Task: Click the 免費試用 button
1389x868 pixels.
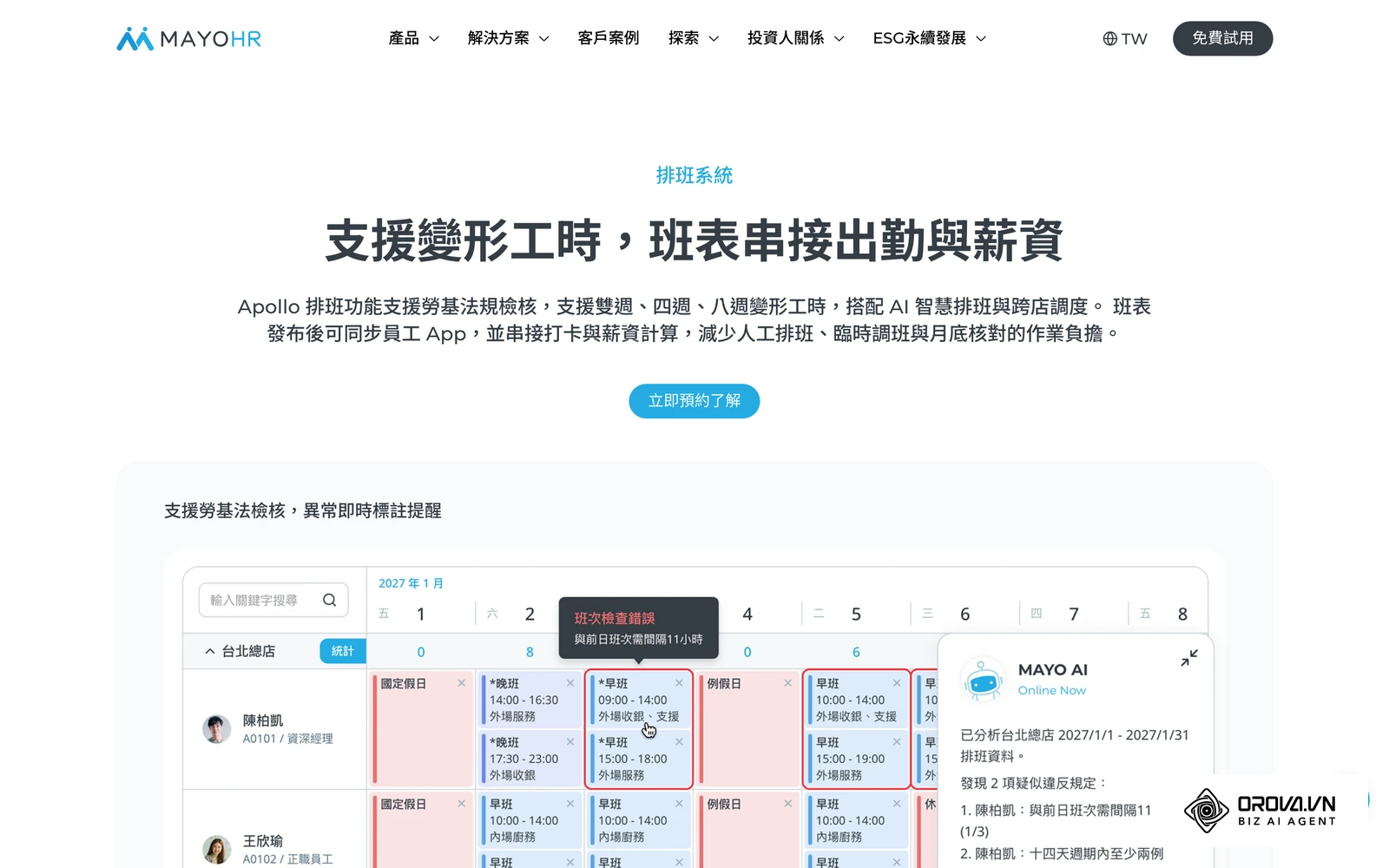Action: click(1222, 38)
